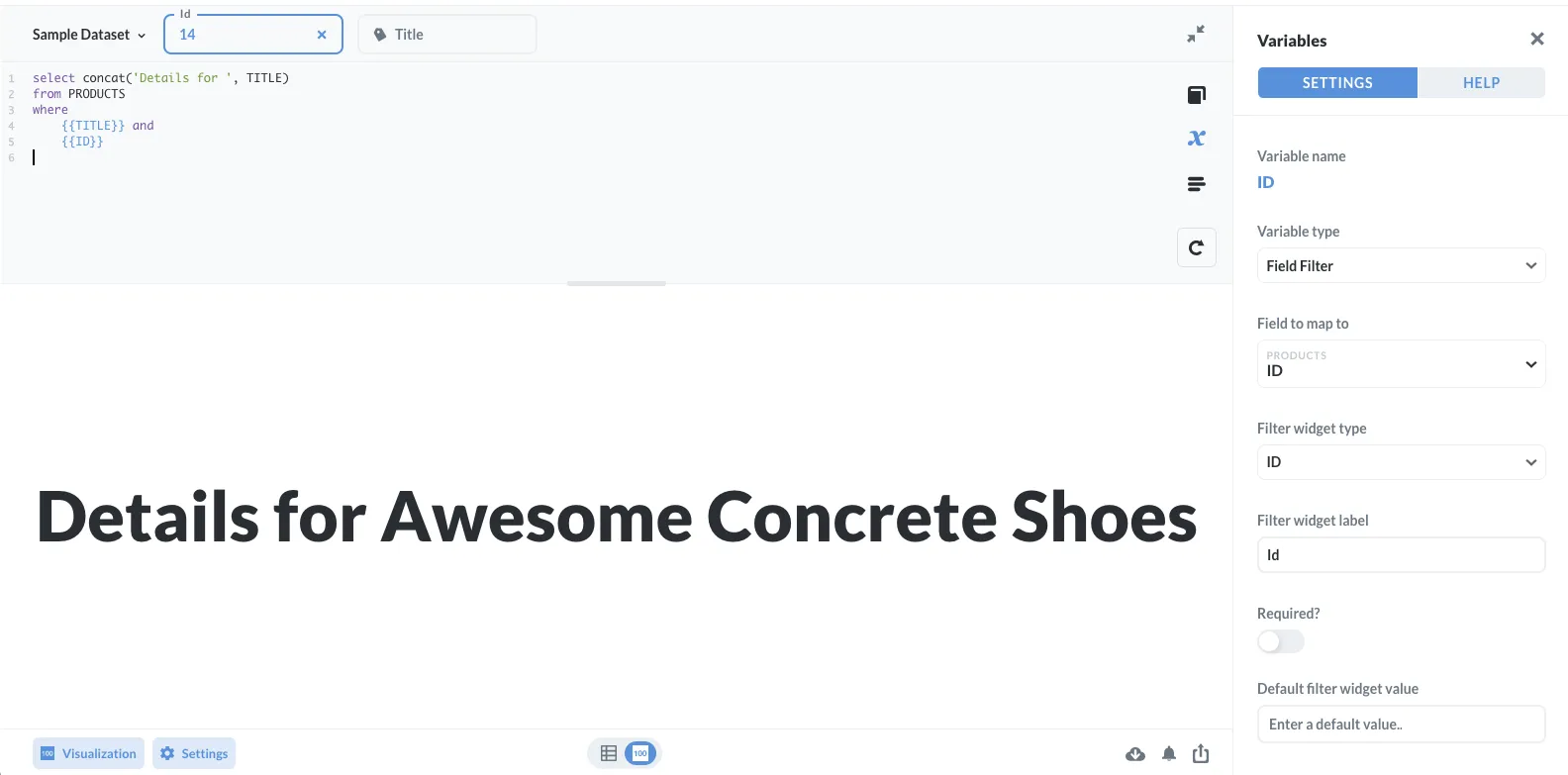
Task: Select the SETTINGS tab in Variables
Action: pyautogui.click(x=1337, y=83)
